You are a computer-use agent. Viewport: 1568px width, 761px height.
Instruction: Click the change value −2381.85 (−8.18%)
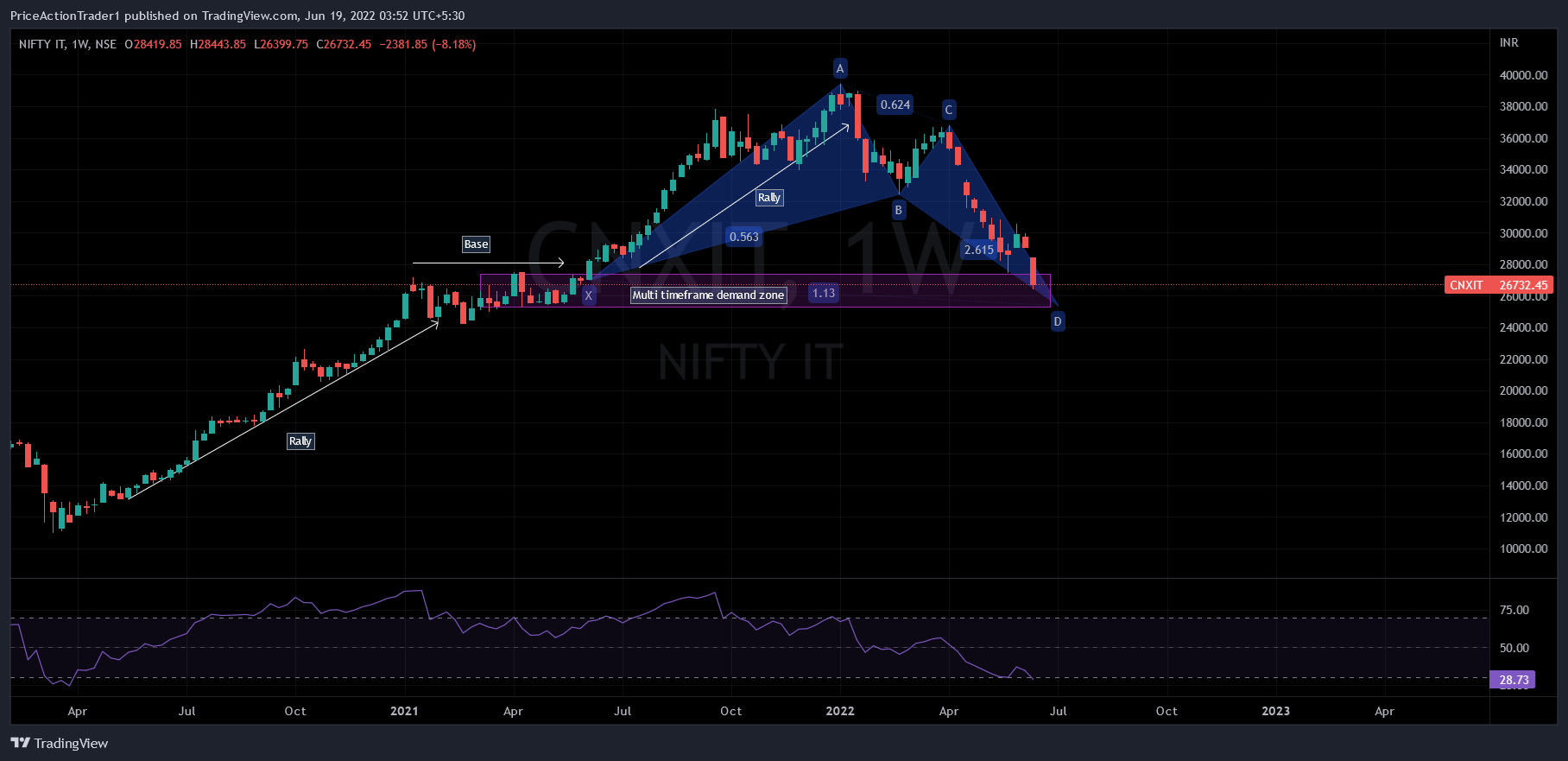click(427, 44)
